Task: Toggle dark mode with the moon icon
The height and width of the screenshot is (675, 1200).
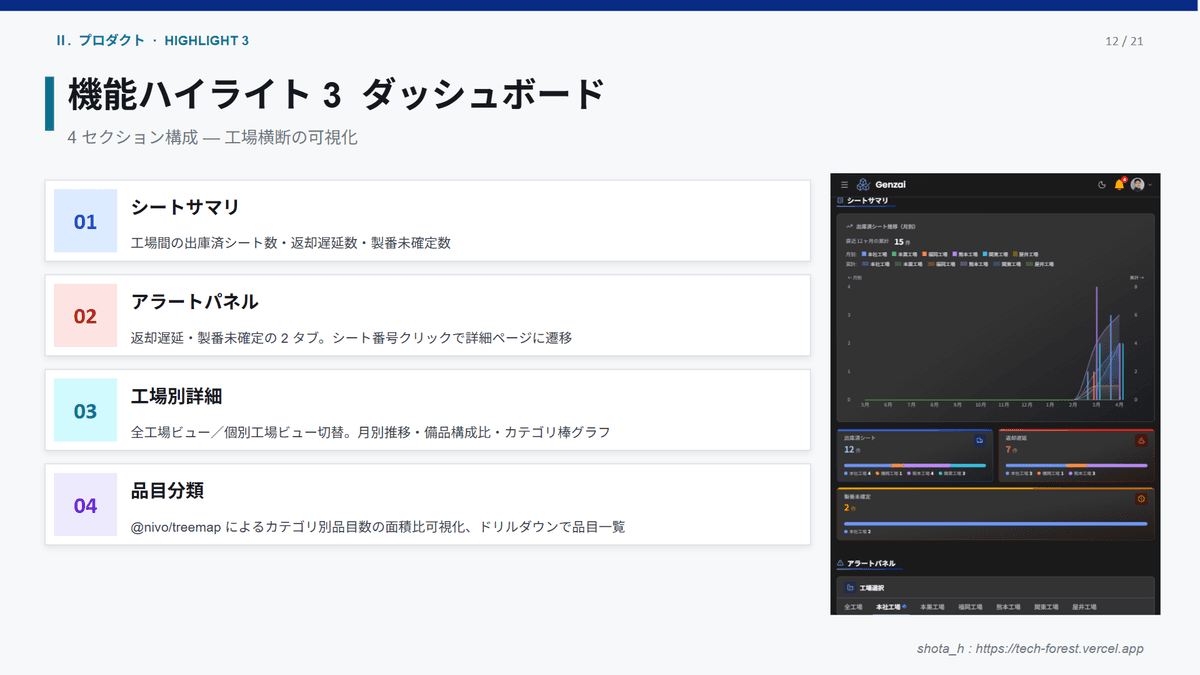Action: tap(1102, 184)
